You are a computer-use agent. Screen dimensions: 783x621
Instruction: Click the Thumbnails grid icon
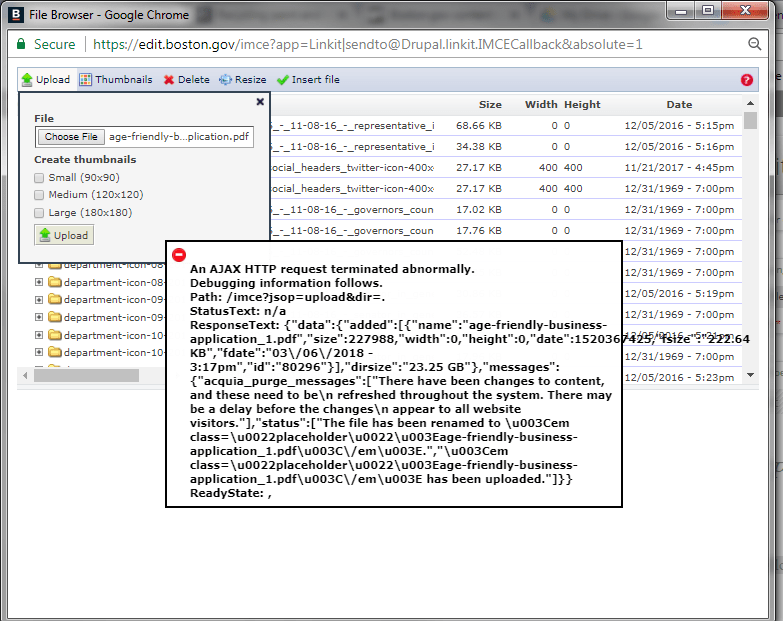click(x=86, y=80)
